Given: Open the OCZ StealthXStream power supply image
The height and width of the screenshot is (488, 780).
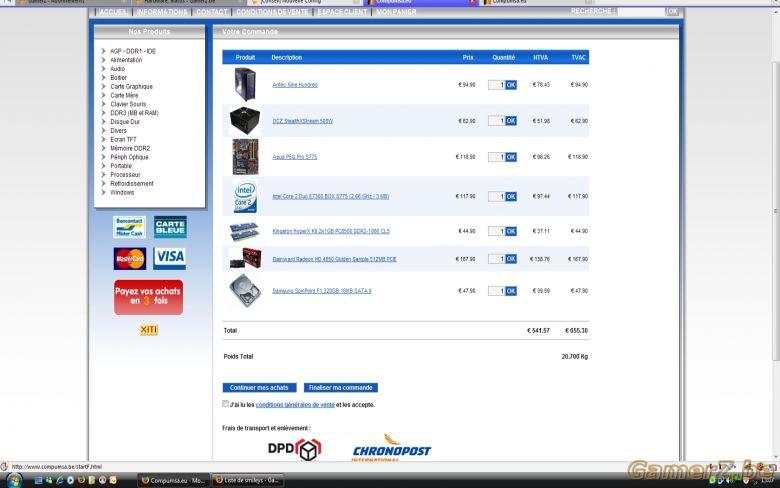Looking at the screenshot, I should point(244,121).
